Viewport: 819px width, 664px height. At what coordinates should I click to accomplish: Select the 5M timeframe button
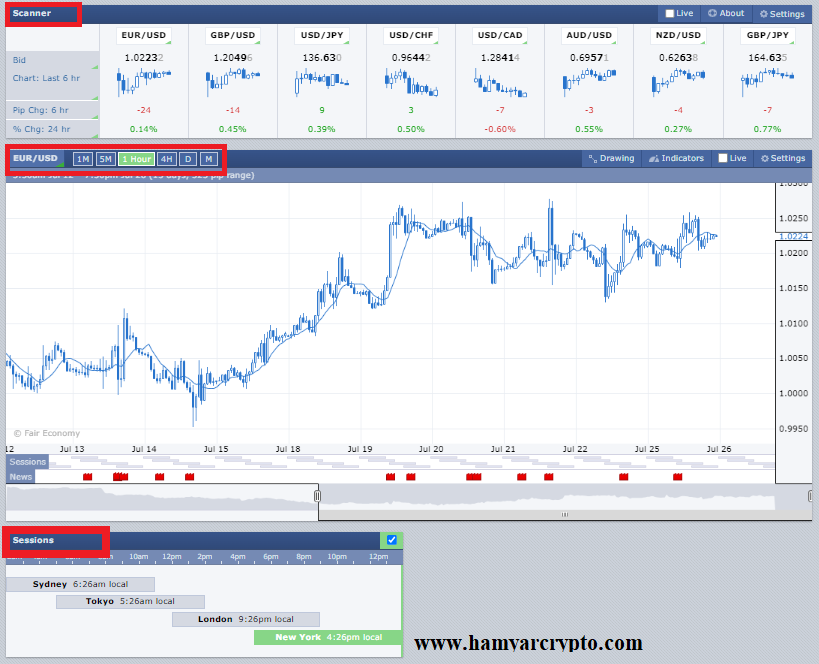(105, 158)
